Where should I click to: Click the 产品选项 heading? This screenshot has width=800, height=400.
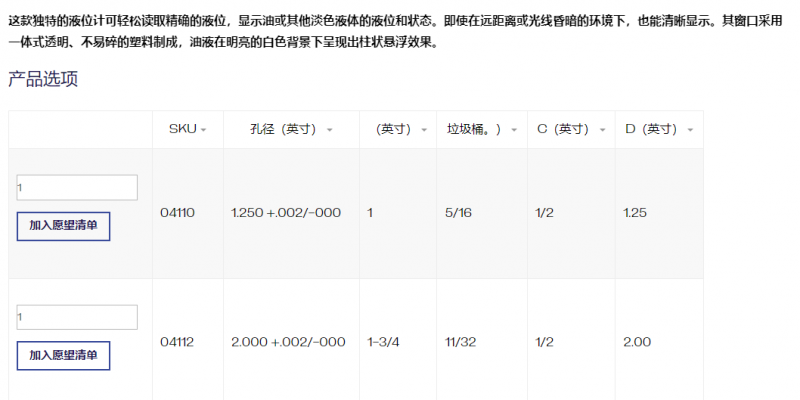click(43, 79)
